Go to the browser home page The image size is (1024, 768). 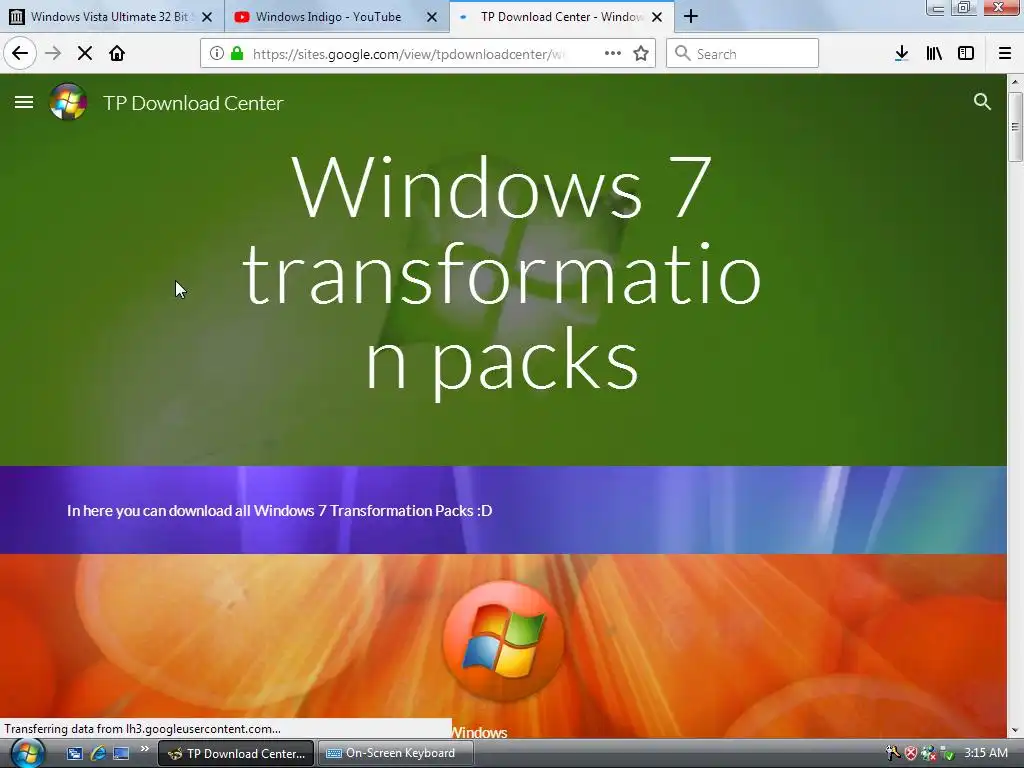pos(117,54)
